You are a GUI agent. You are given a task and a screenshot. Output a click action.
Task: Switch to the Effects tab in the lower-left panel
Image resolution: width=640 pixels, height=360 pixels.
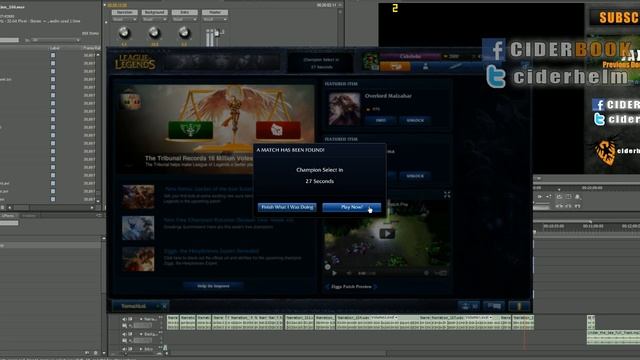[7, 216]
